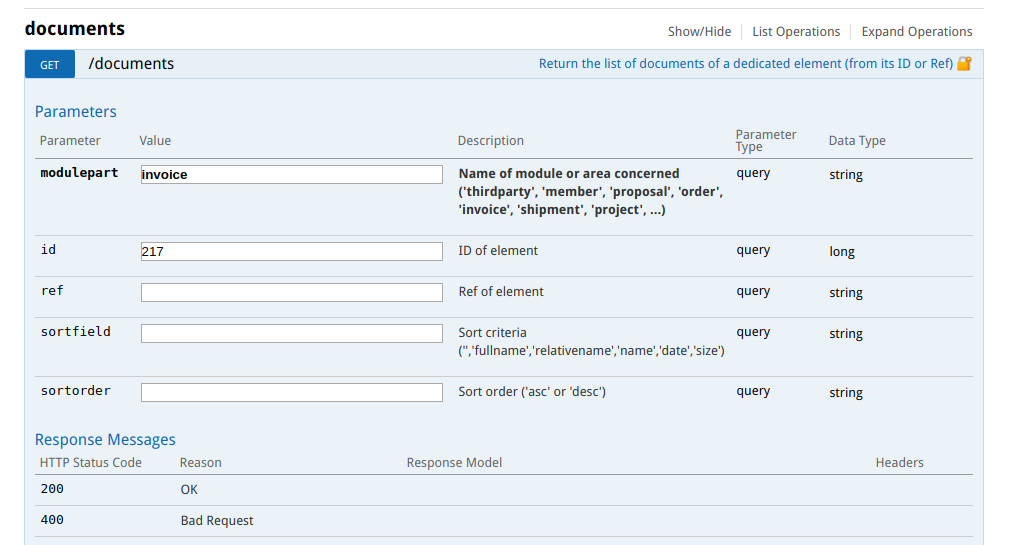Click the 'Description' column header
The image size is (1014, 545).
(491, 140)
